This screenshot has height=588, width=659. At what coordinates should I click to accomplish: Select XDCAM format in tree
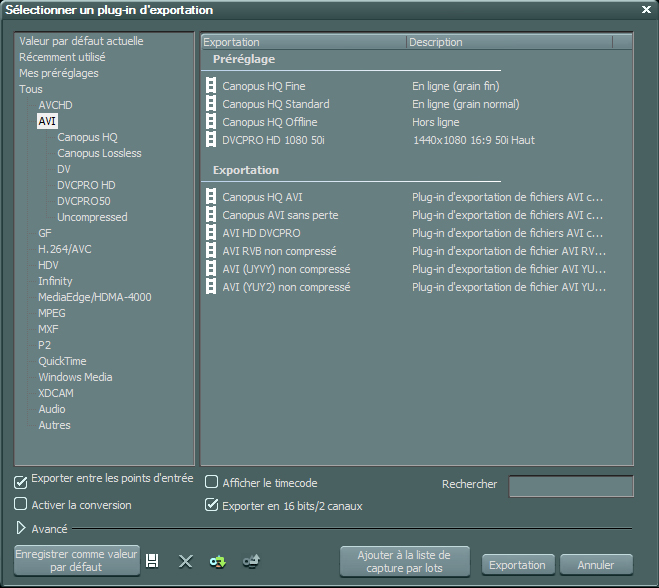coord(56,393)
